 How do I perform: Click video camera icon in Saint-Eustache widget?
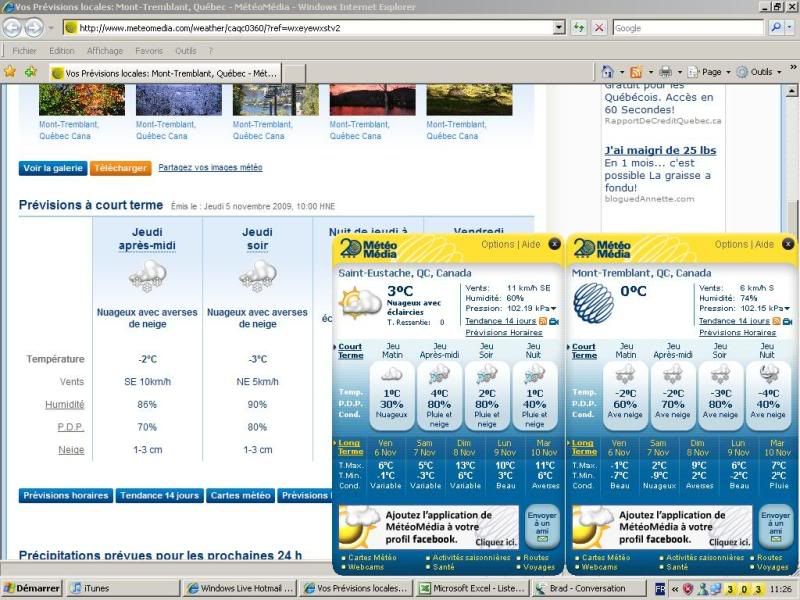click(x=554, y=321)
